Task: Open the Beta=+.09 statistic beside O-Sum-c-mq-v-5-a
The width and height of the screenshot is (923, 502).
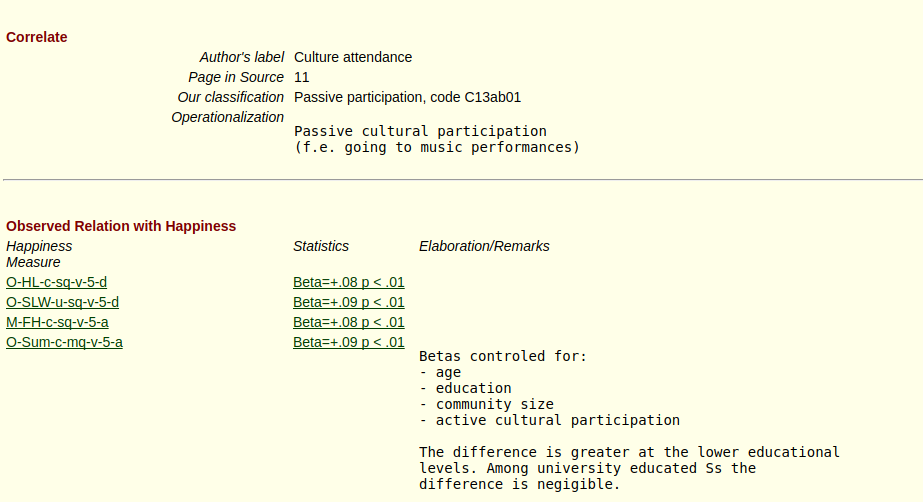Action: click(348, 343)
